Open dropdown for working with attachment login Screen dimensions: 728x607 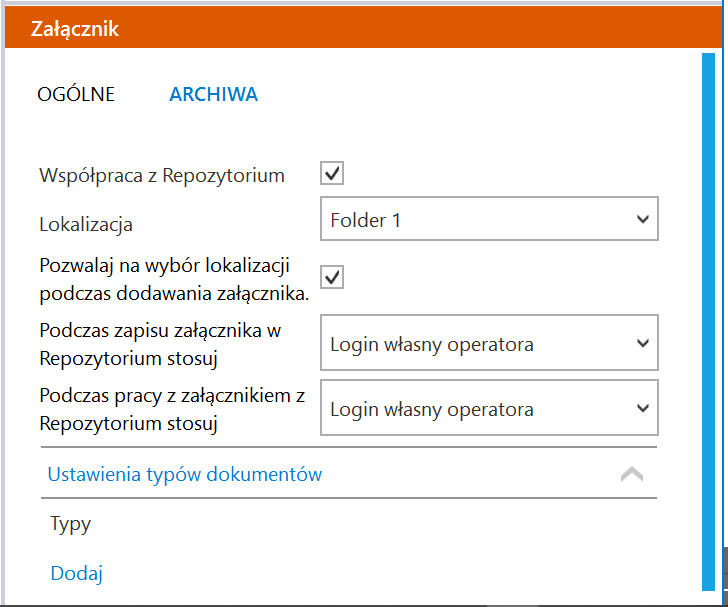489,408
